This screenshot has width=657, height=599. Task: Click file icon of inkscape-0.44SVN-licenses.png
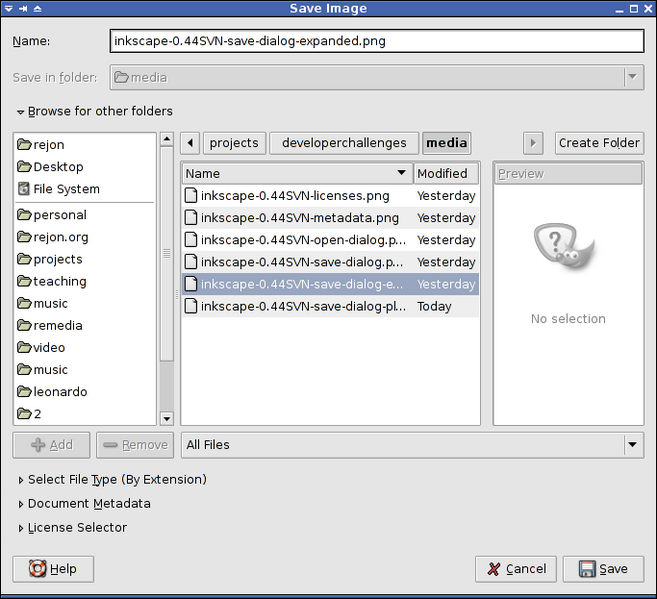click(191, 196)
